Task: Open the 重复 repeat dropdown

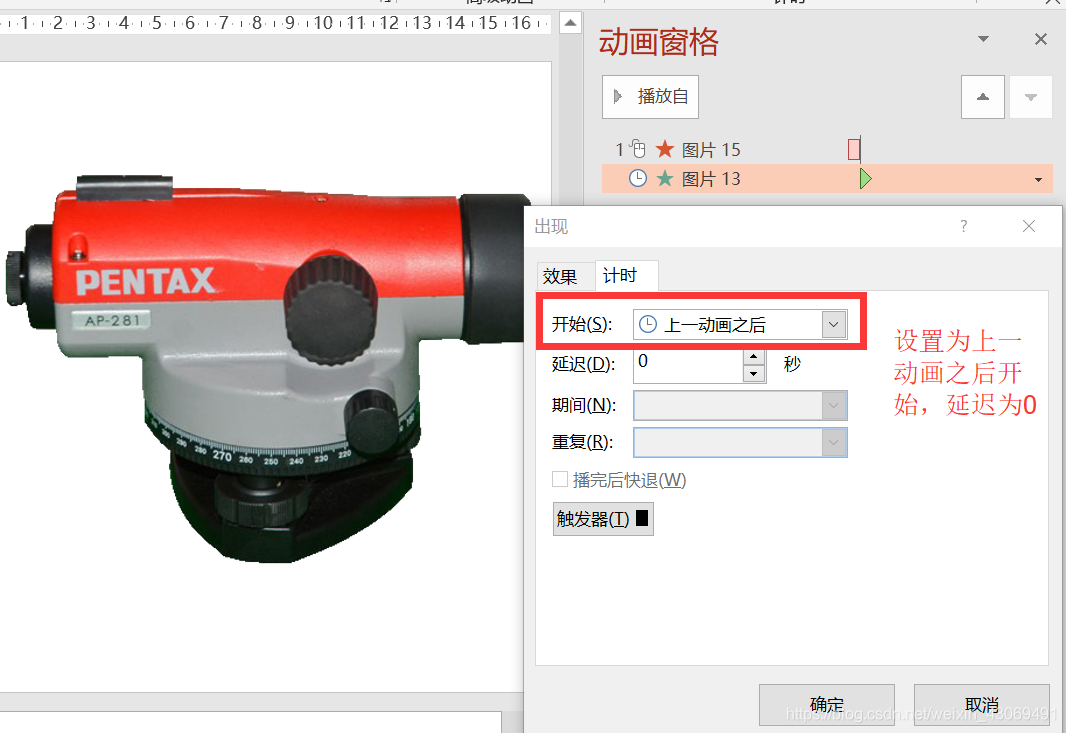Action: [740, 443]
